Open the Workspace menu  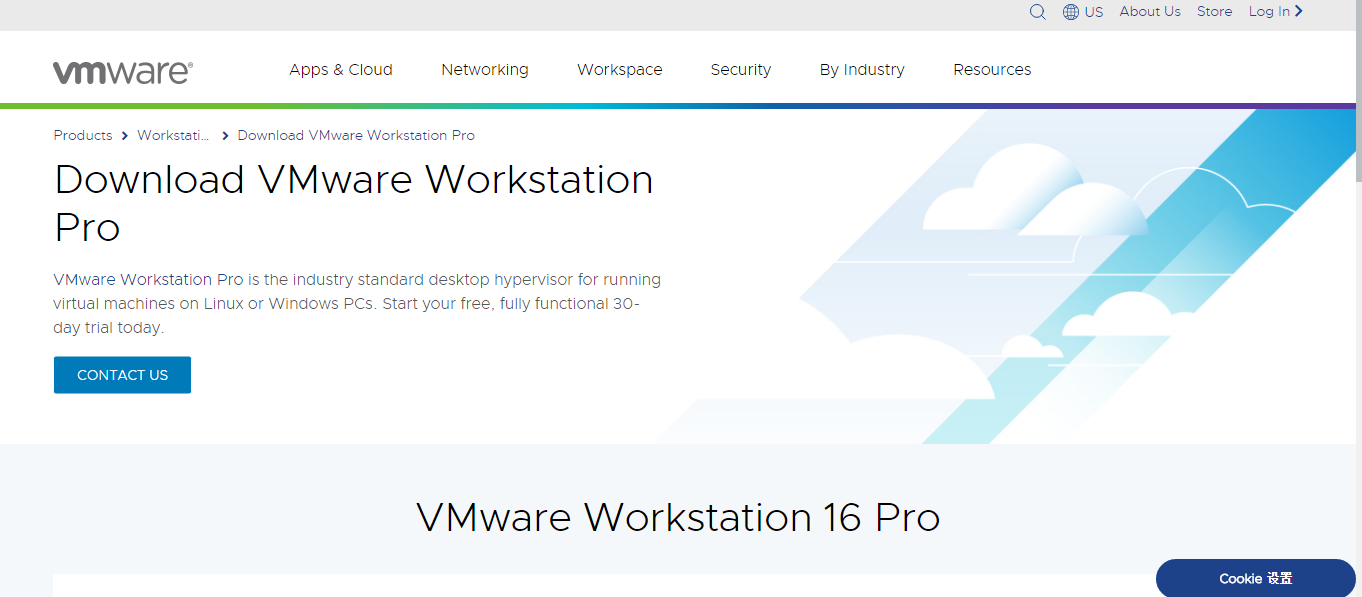(x=620, y=70)
